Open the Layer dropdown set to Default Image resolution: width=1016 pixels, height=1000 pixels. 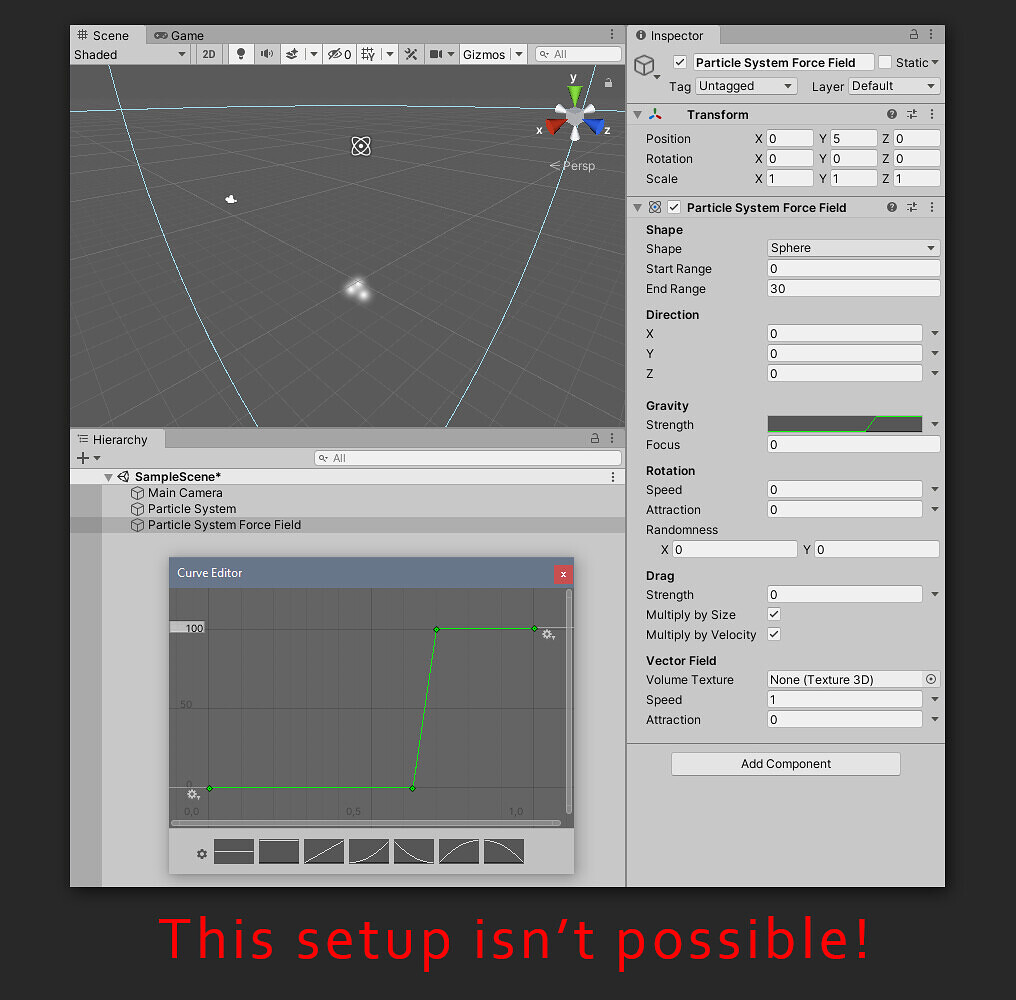tap(894, 86)
